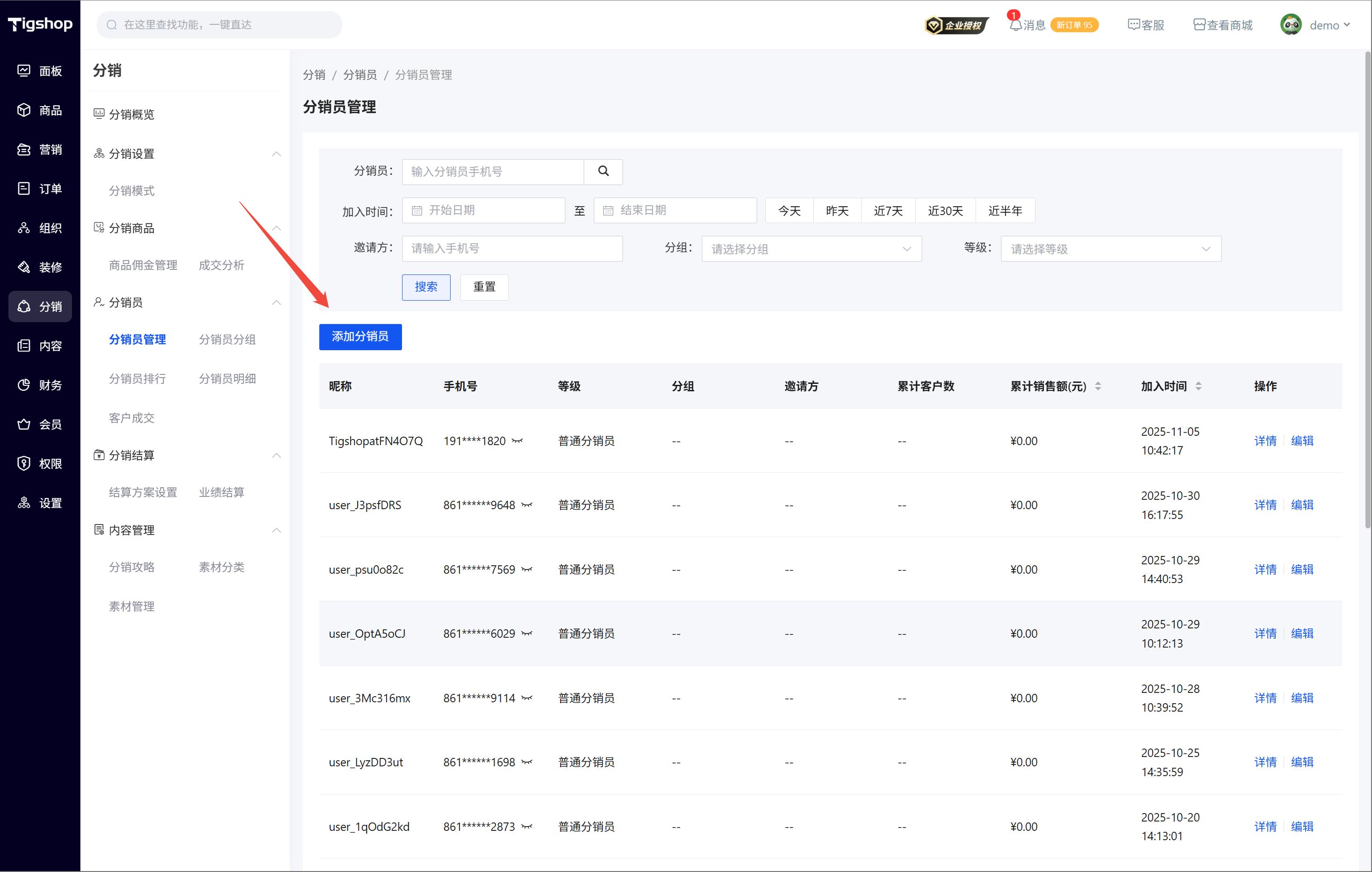The height and width of the screenshot is (872, 1372).
Task: Click the 添加分销员 button
Action: tap(360, 337)
